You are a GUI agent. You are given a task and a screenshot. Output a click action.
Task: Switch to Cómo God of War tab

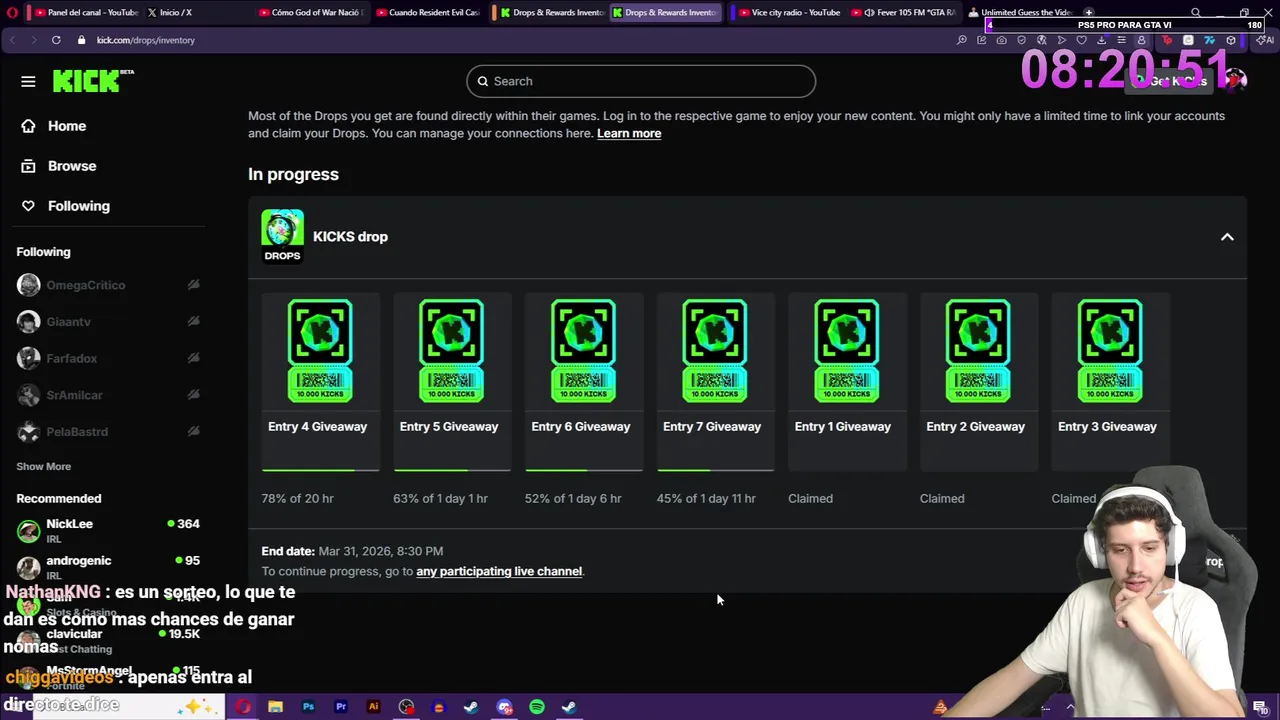[x=311, y=12]
